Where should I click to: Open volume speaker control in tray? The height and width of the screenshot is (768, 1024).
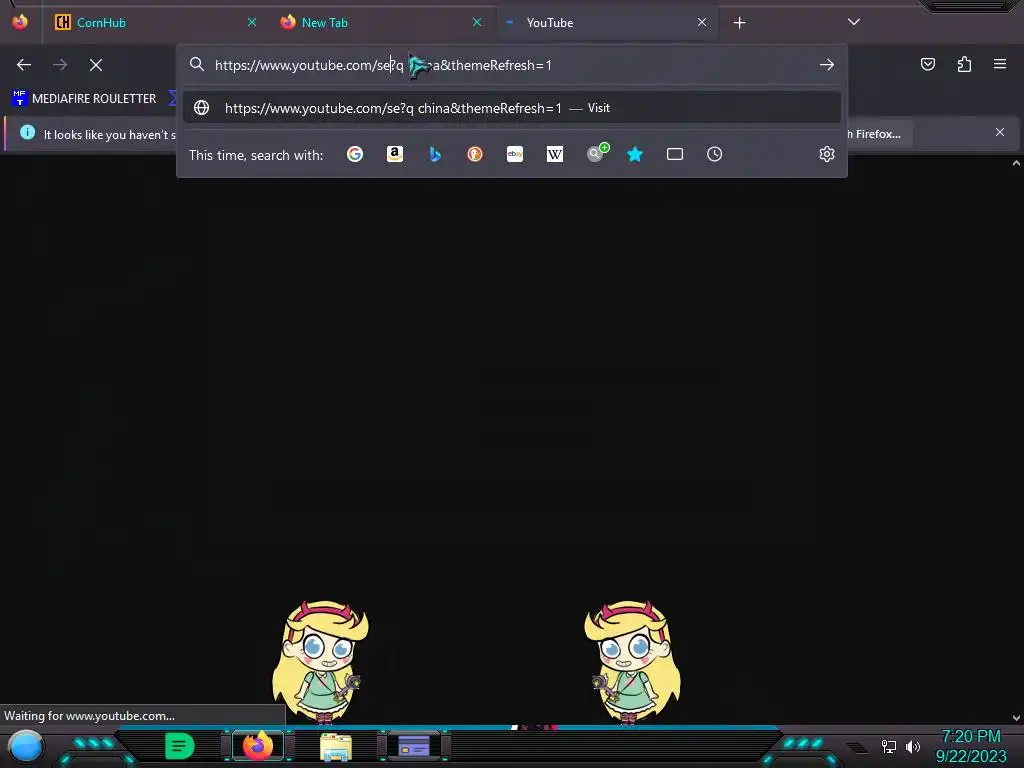click(912, 746)
